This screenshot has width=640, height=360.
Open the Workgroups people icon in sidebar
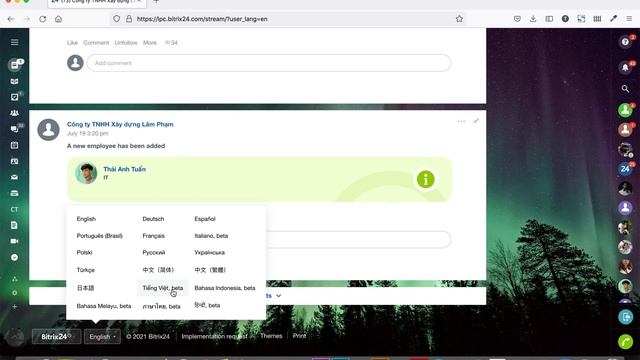(x=15, y=113)
